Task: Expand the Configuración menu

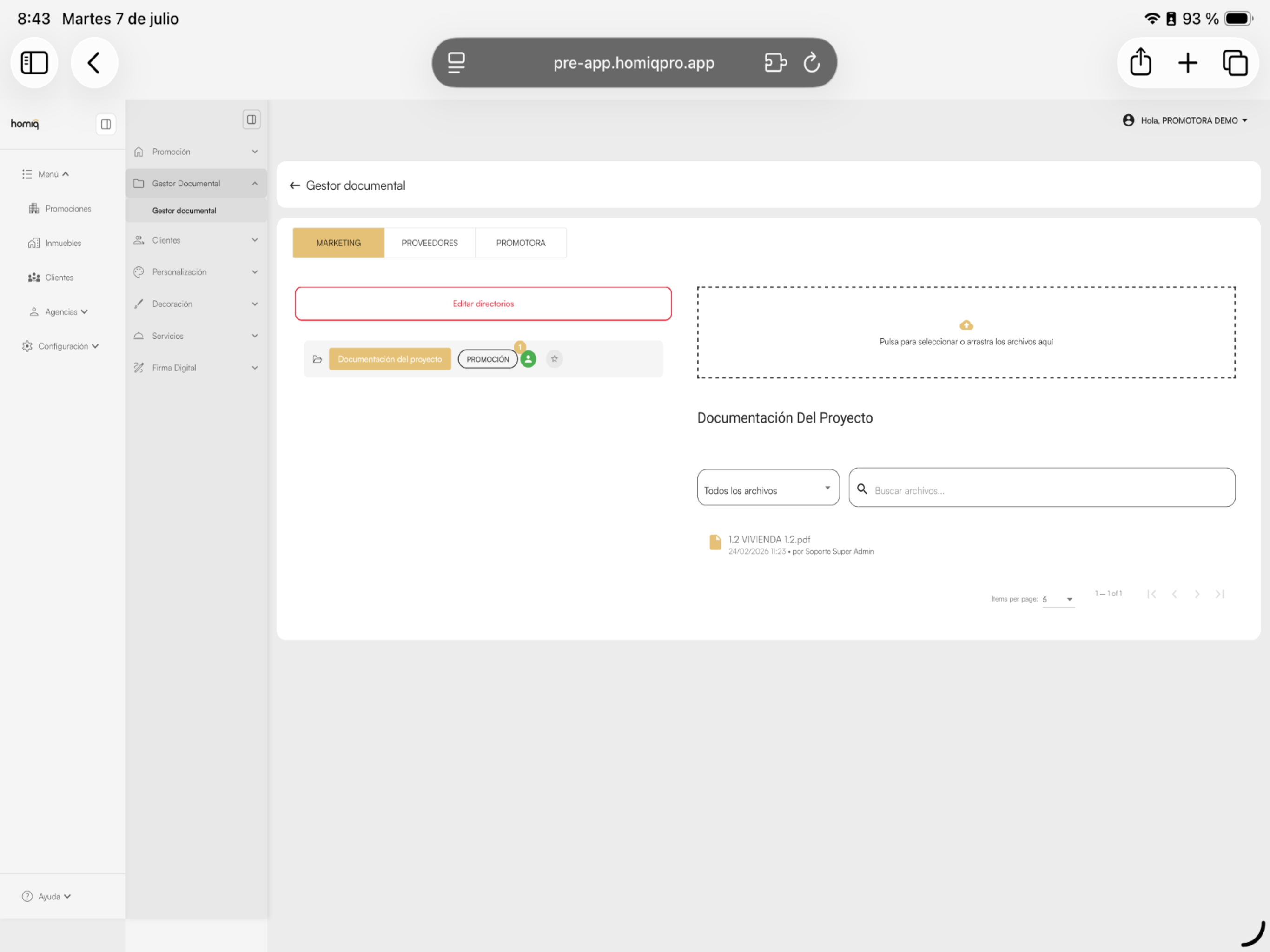Action: [x=60, y=346]
